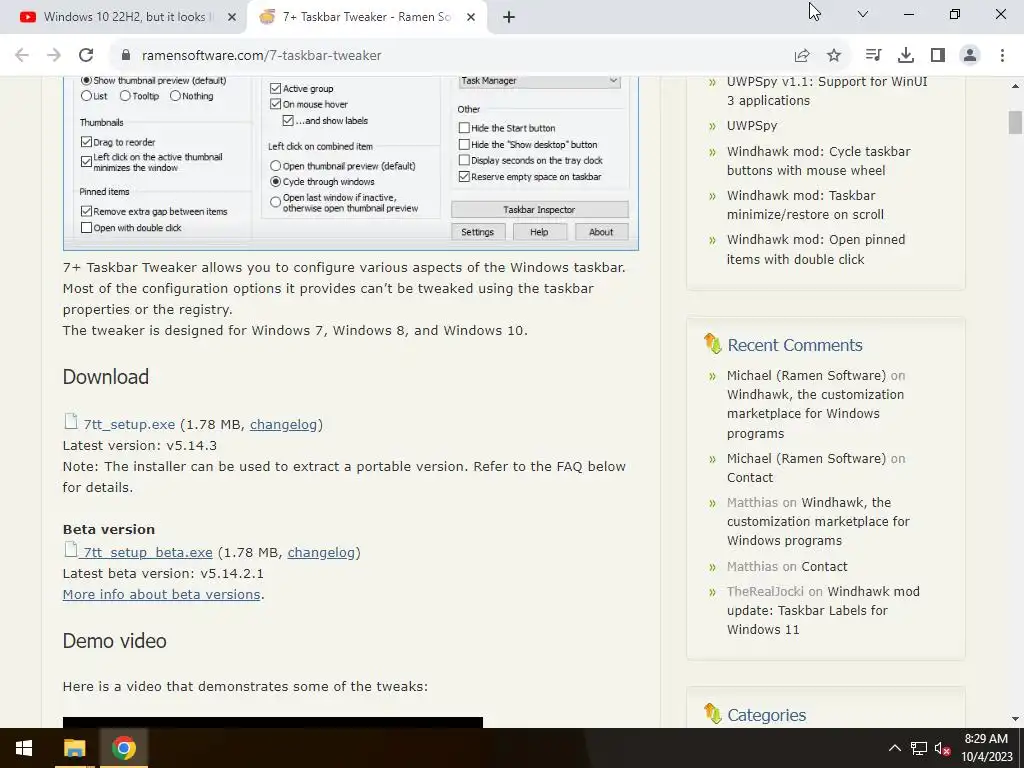Click the file icon beside 7tt_setup_beta.exe
The image size is (1024, 768).
pos(71,550)
